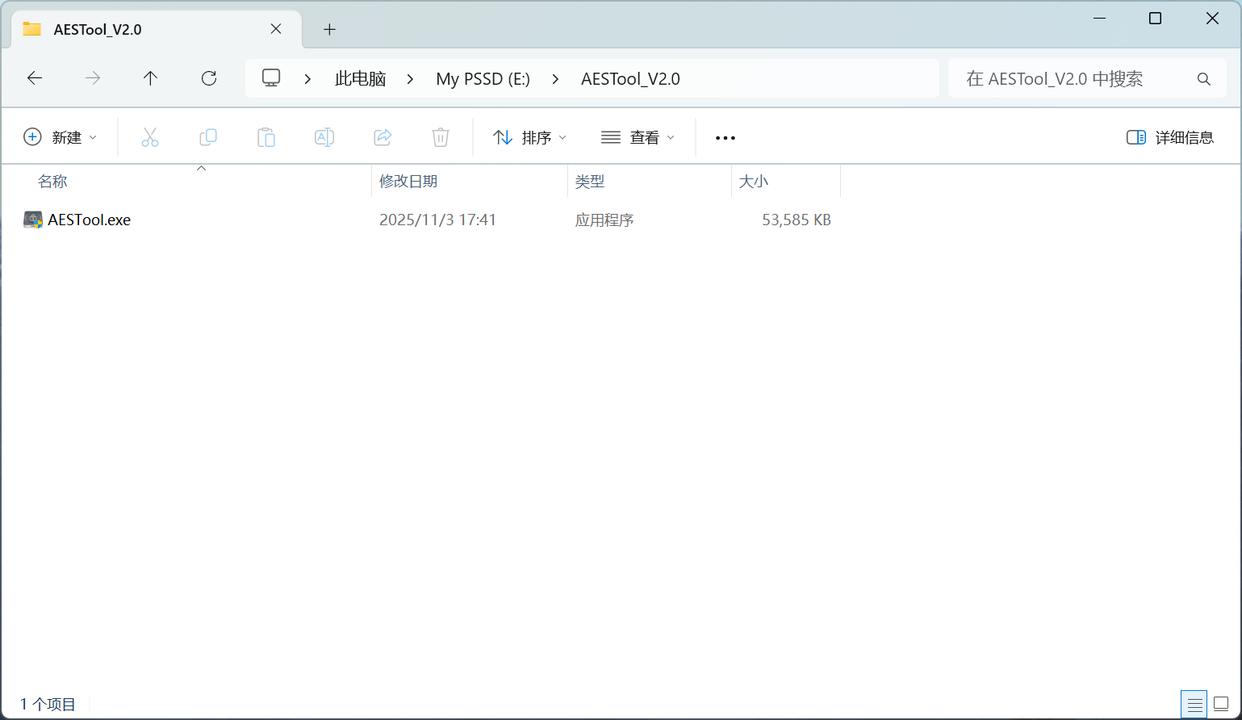
Task: Toggle the 详细信息 details pane
Action: (1170, 137)
